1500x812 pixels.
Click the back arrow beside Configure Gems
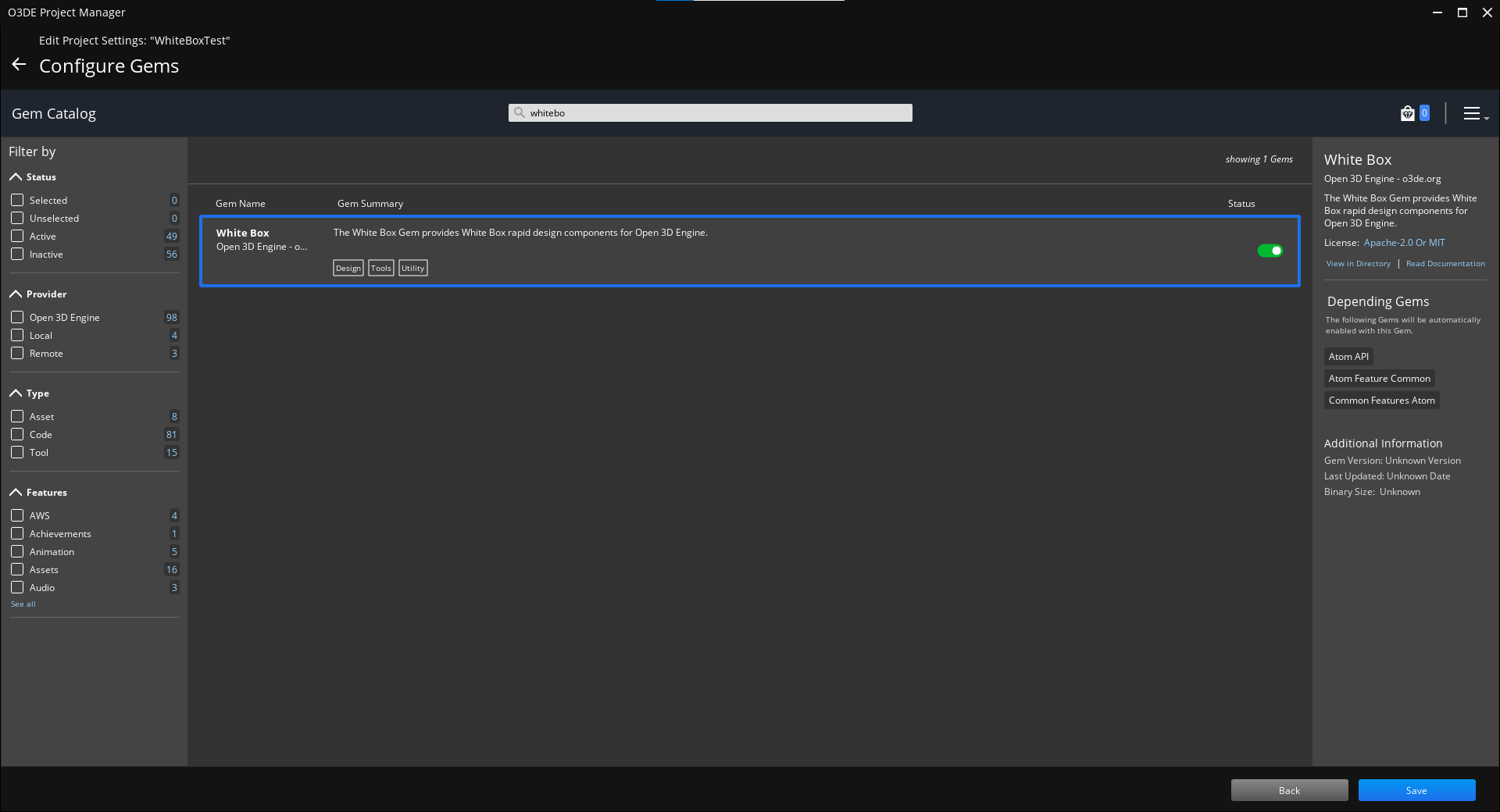point(19,65)
